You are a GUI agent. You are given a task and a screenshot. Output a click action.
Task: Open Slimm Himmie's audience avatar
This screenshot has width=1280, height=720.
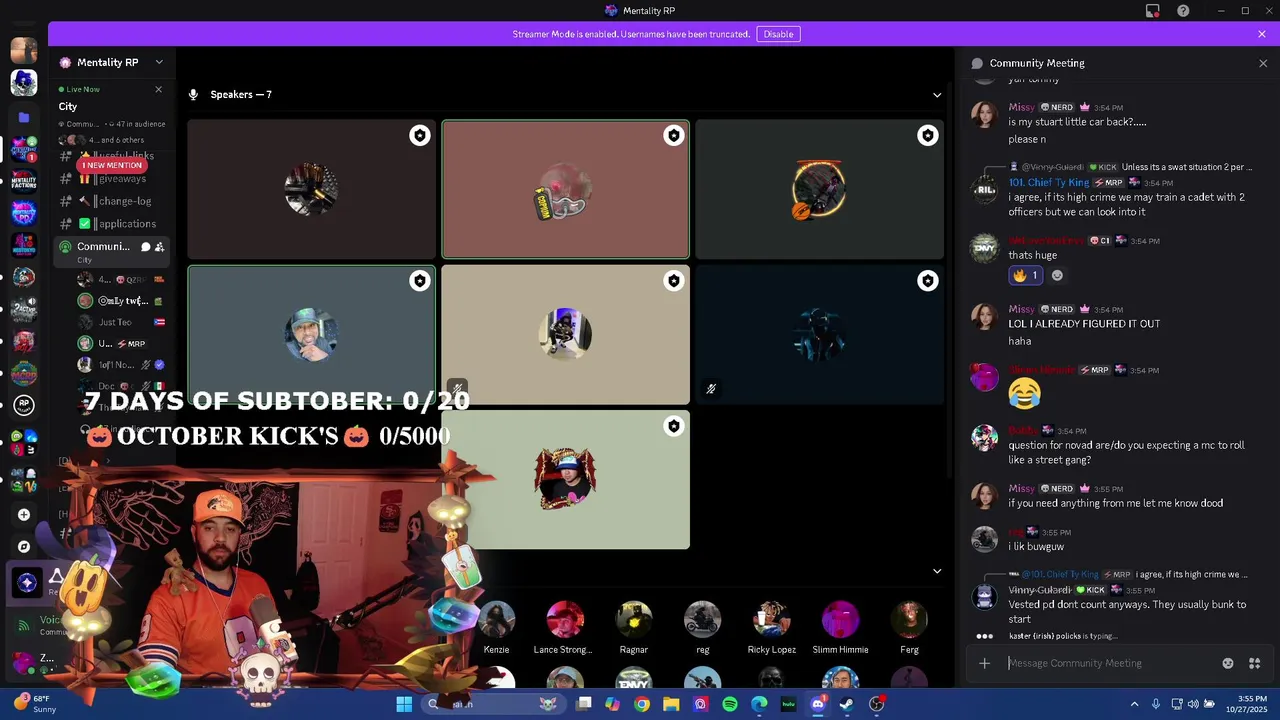coord(840,620)
